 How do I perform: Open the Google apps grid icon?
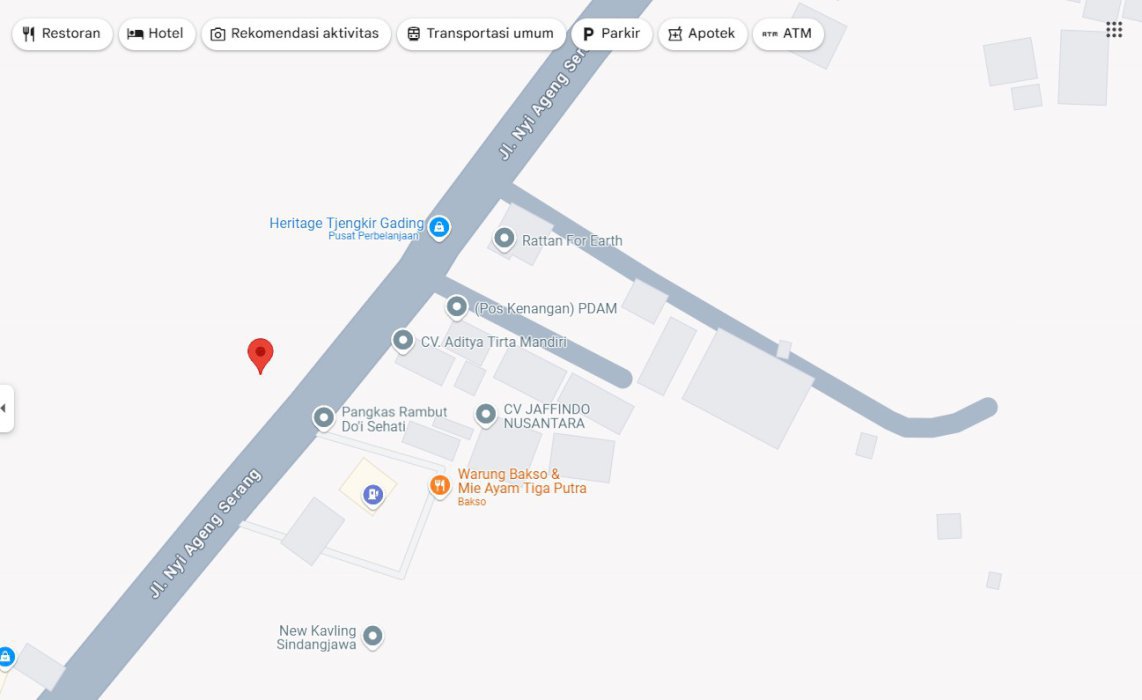click(1114, 30)
